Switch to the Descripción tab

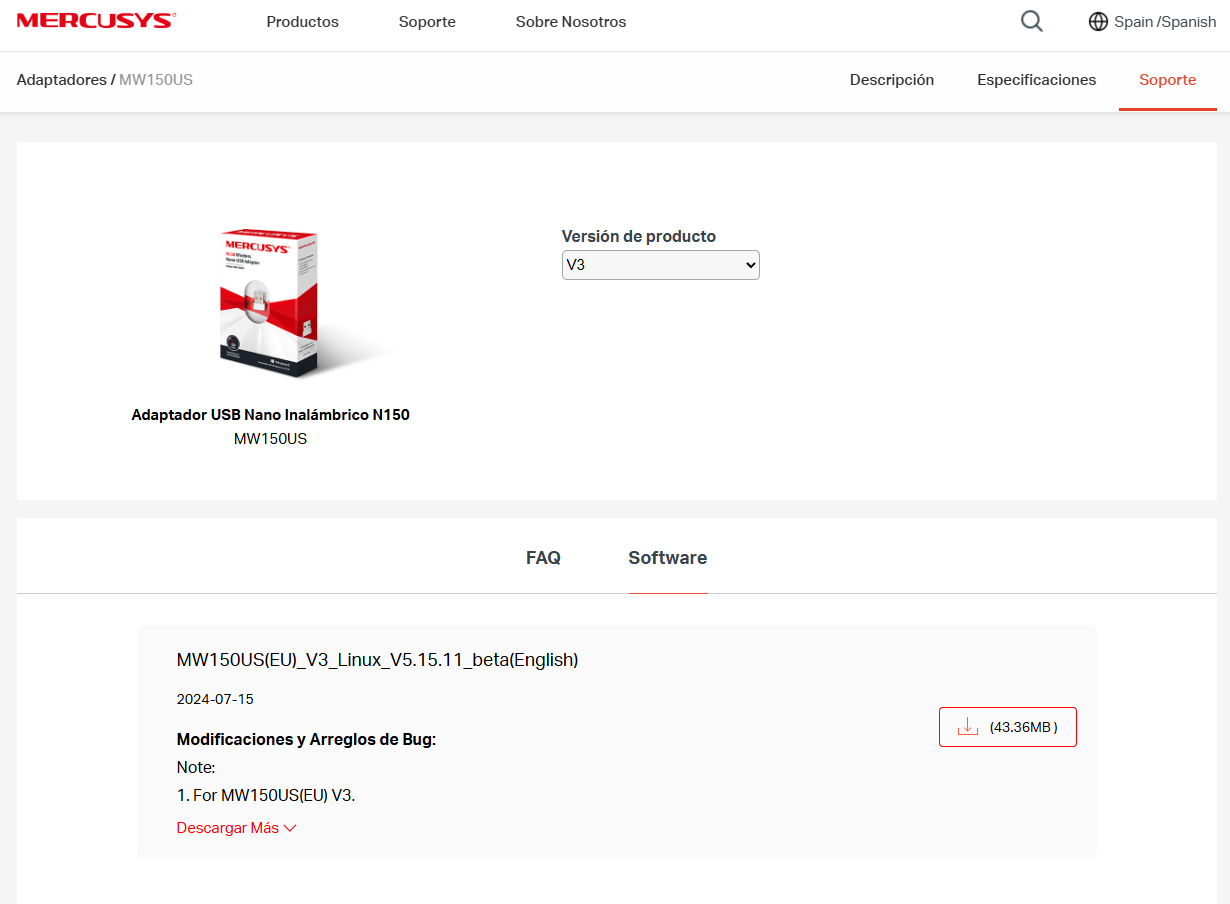892,80
